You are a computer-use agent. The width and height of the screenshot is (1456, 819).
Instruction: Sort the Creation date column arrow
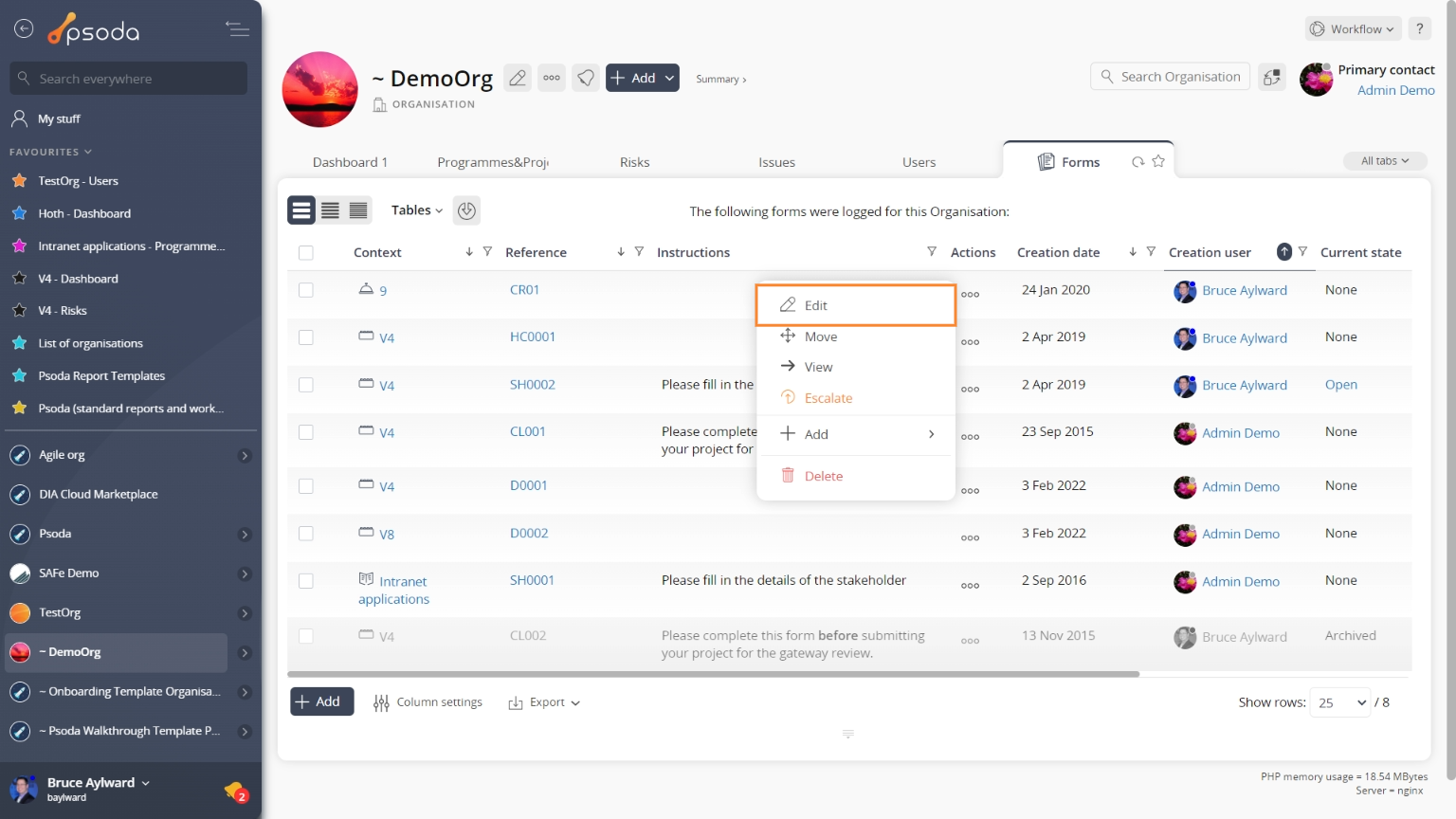click(1133, 251)
